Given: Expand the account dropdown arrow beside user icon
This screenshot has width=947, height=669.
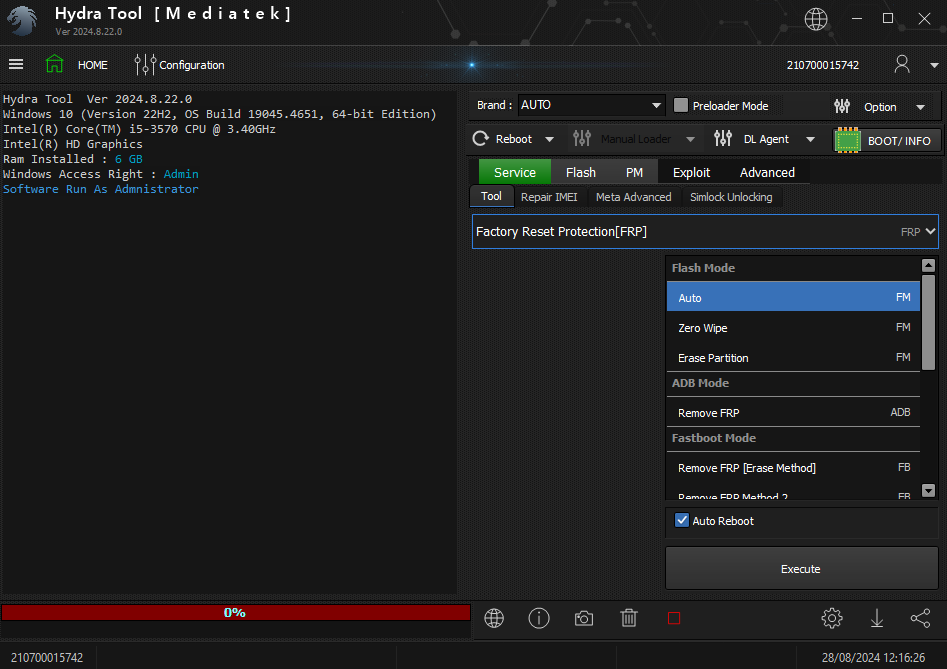Looking at the screenshot, I should (x=934, y=65).
